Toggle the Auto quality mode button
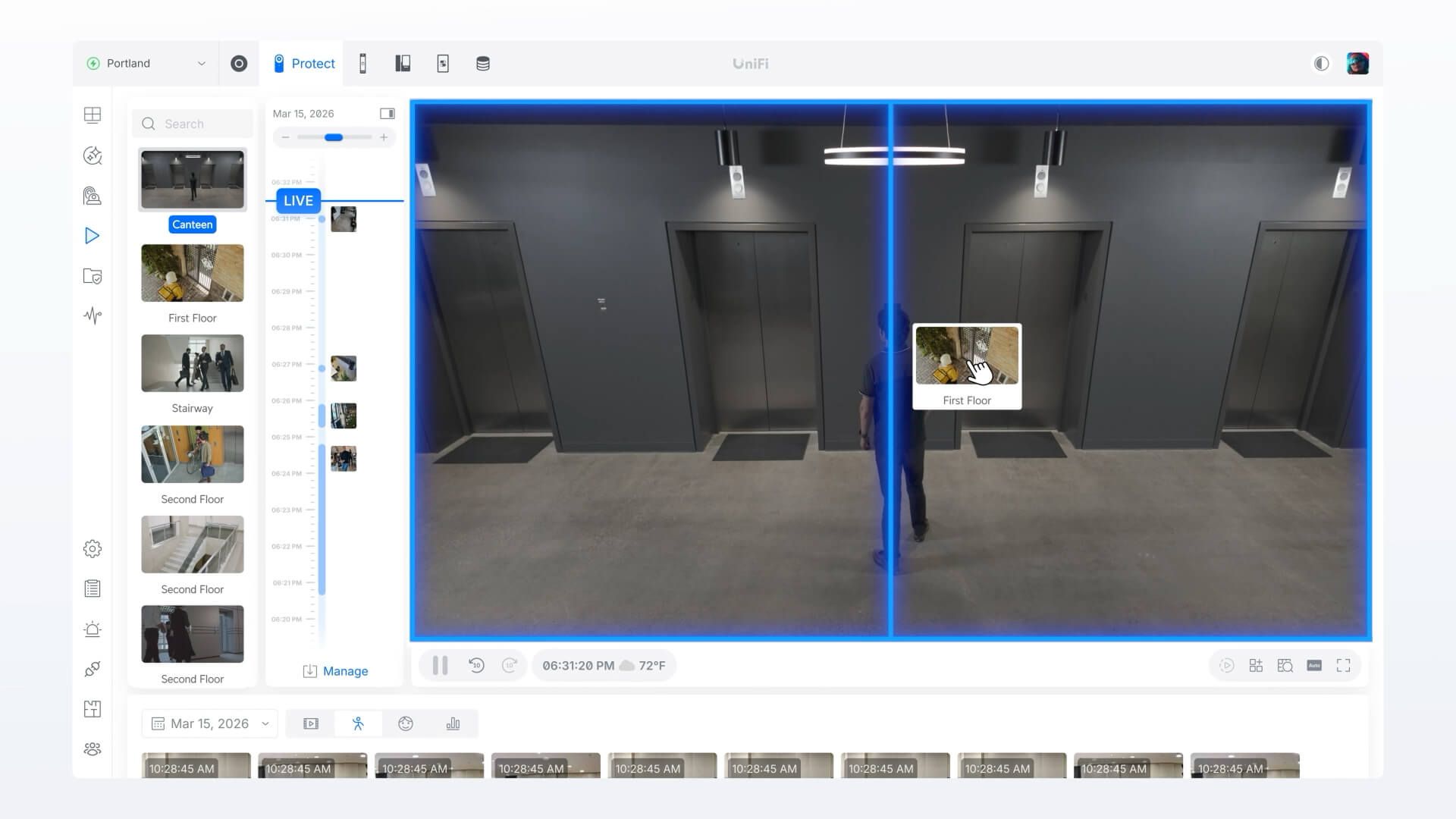 tap(1314, 665)
